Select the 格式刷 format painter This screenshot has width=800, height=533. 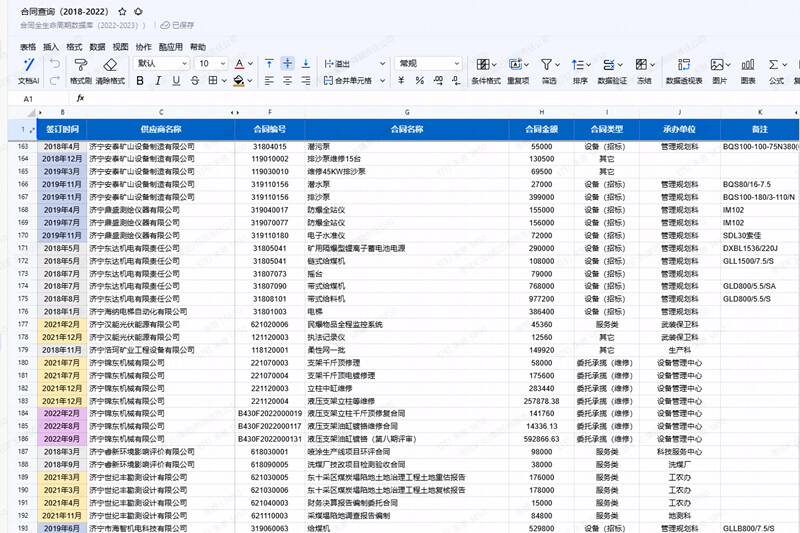[x=81, y=64]
